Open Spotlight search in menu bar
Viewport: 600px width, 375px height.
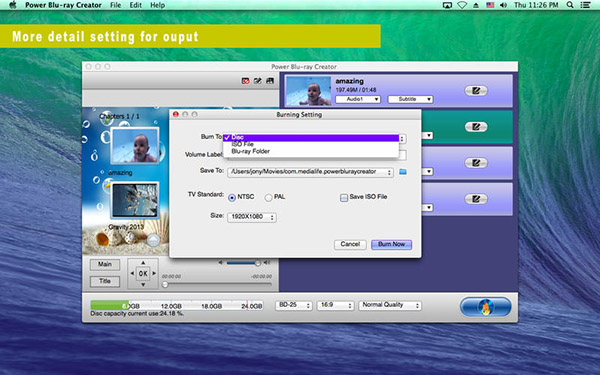[570, 5]
